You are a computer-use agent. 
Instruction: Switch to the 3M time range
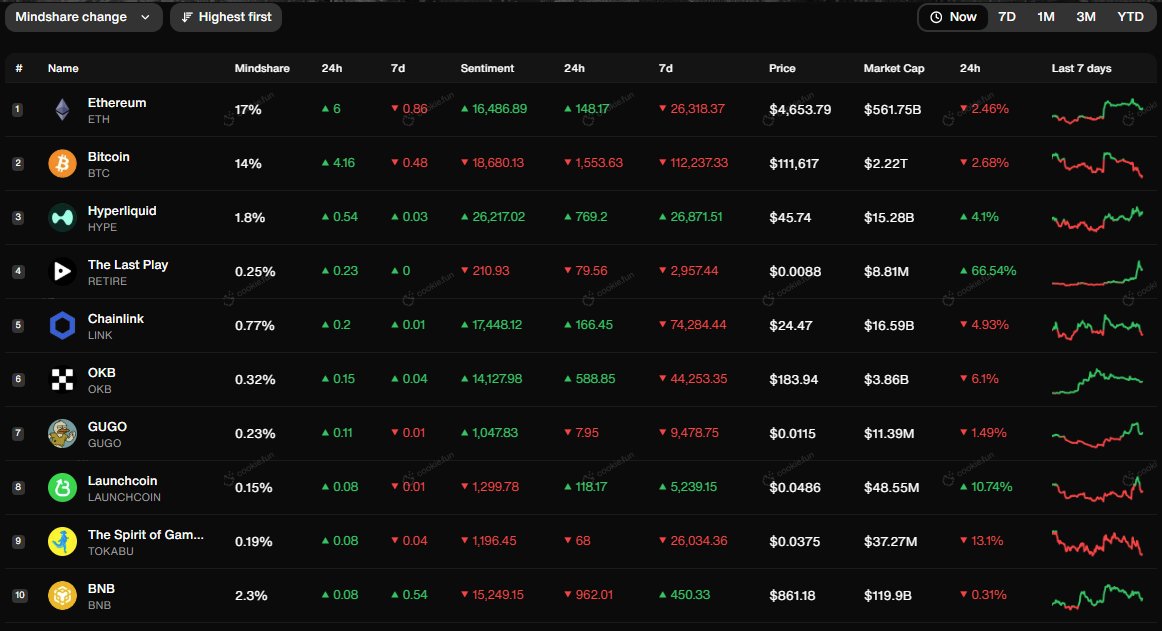pos(1086,17)
